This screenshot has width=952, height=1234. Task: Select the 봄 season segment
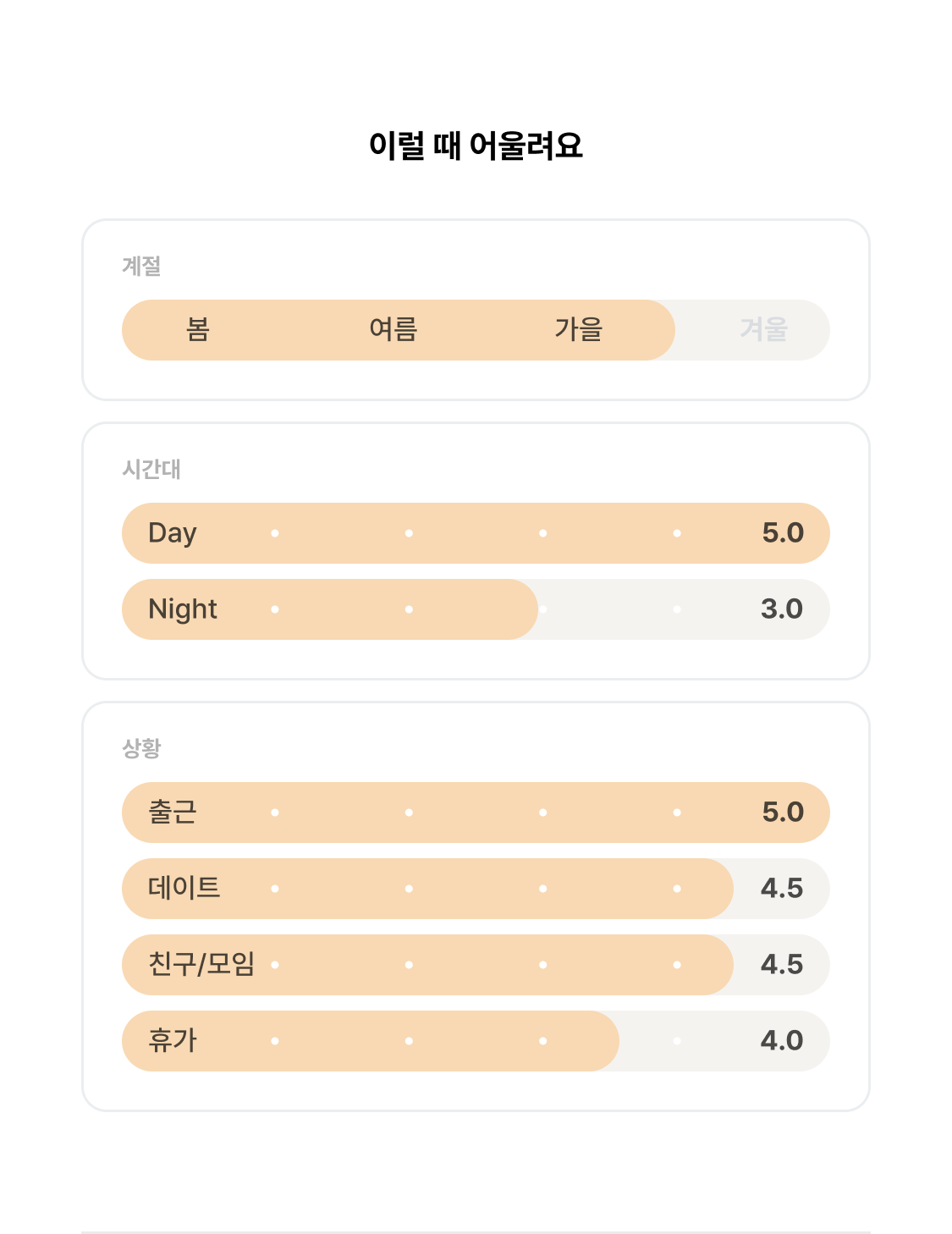point(198,329)
